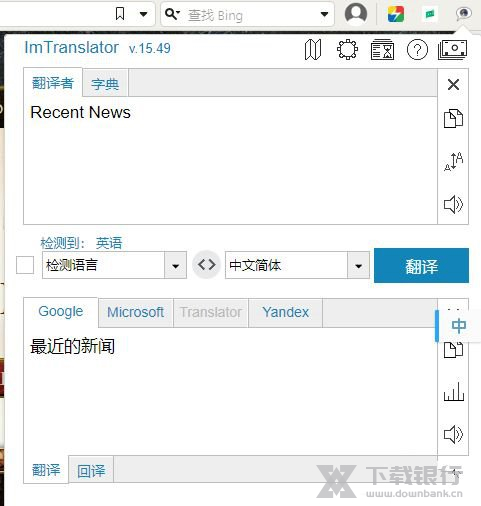
Task: Open ImTranslator options gear icon
Action: [x=347, y=50]
